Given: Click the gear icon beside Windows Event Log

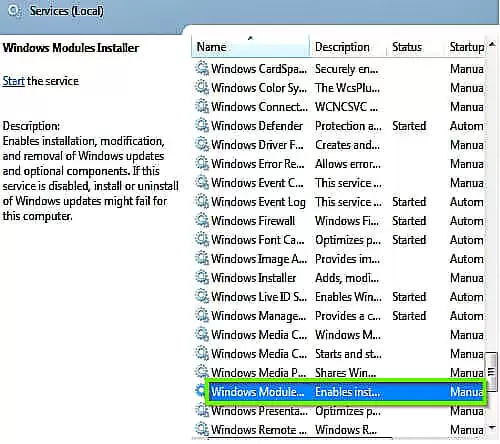Looking at the screenshot, I should [202, 201].
